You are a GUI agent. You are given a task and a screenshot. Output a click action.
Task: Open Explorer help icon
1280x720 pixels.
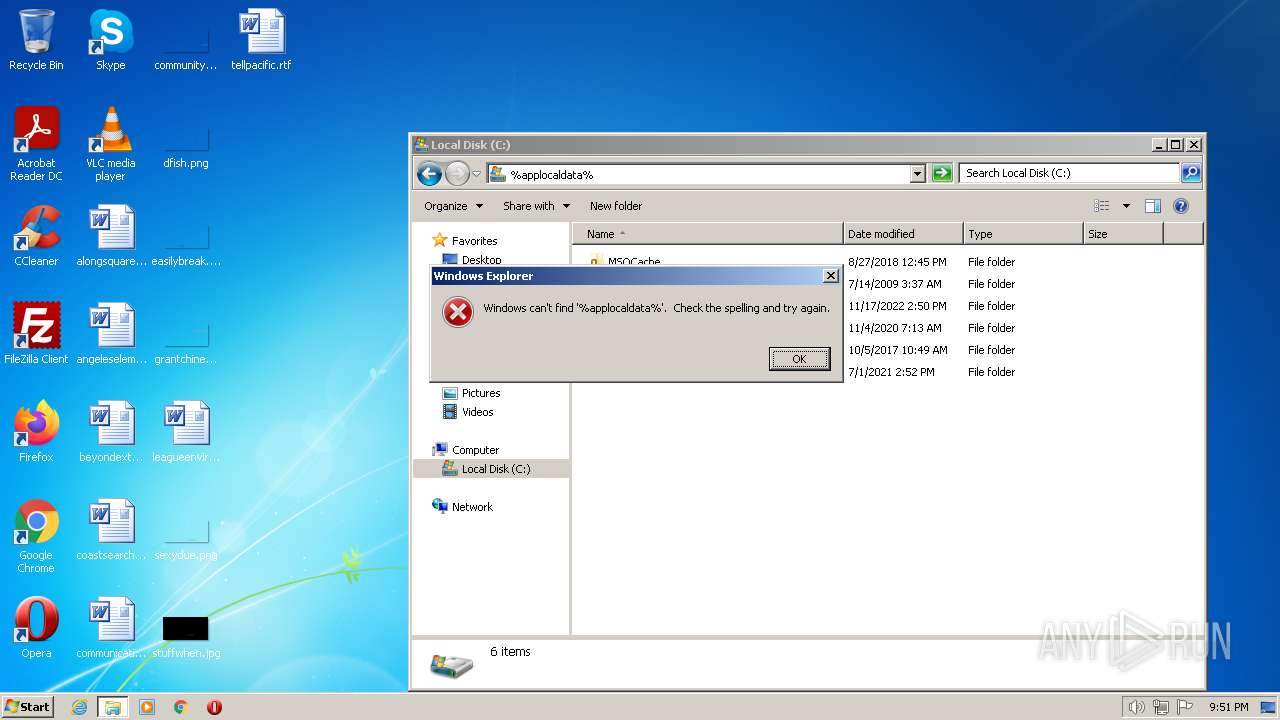pos(1180,206)
